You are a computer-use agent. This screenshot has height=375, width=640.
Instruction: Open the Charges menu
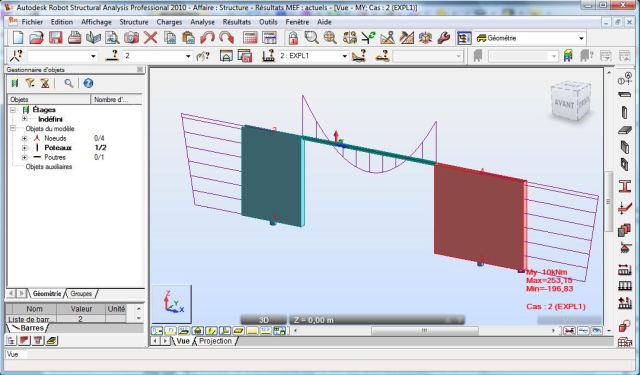point(169,22)
